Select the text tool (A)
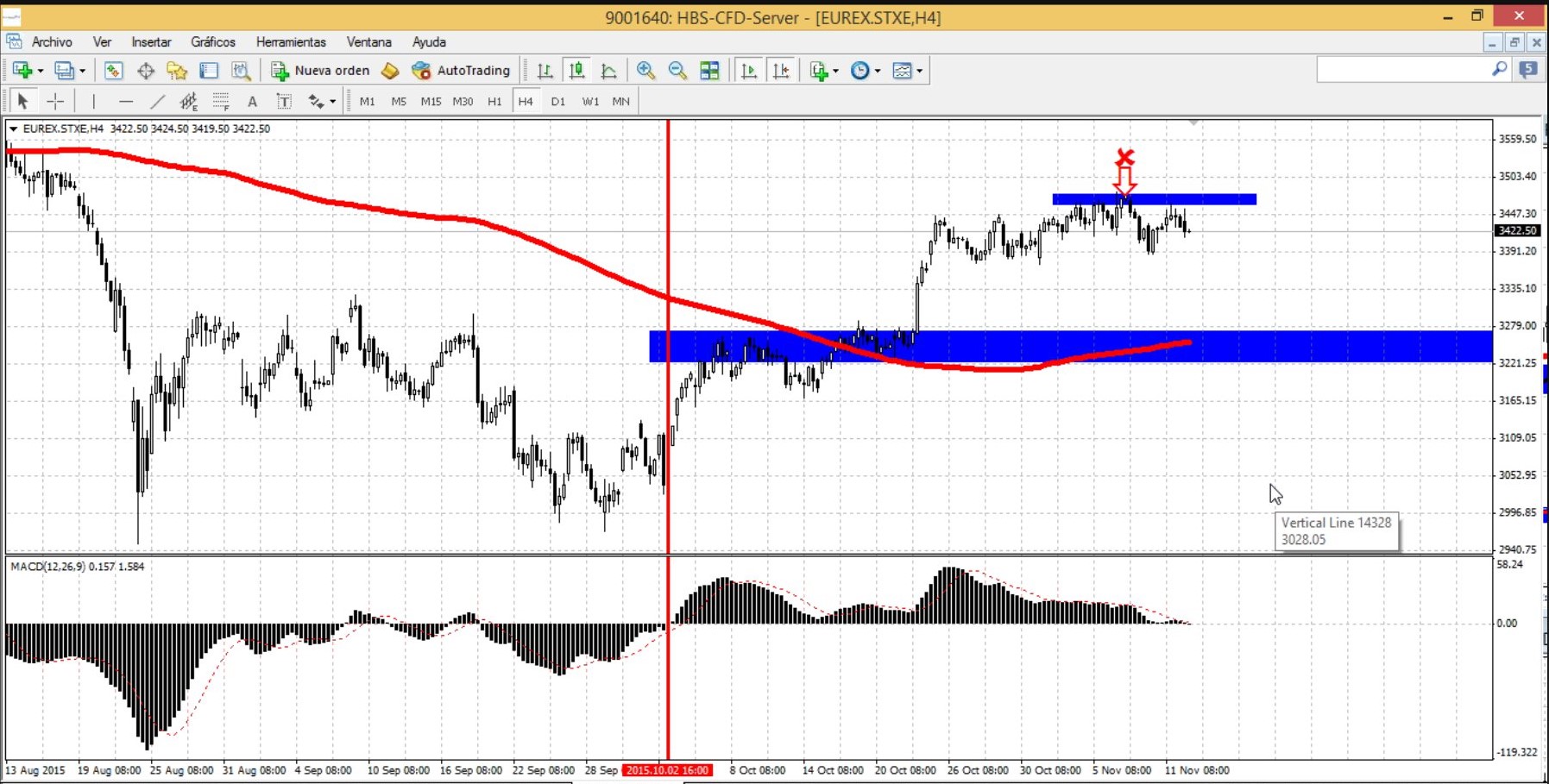Screen dimensions: 1549x784 pyautogui.click(x=252, y=102)
